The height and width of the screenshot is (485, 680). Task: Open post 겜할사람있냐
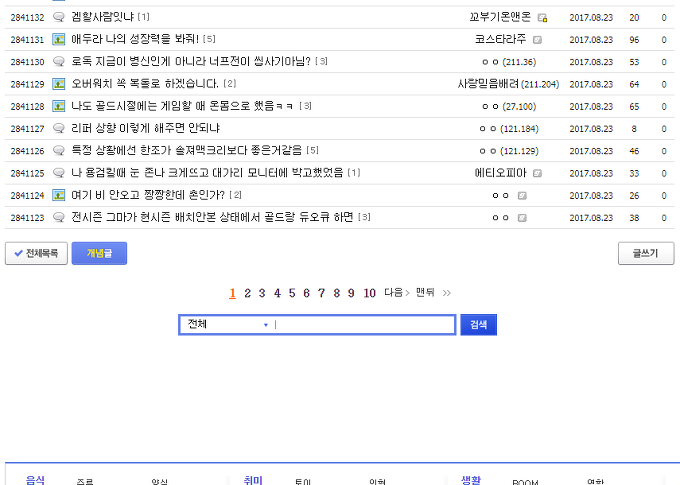tap(102, 17)
